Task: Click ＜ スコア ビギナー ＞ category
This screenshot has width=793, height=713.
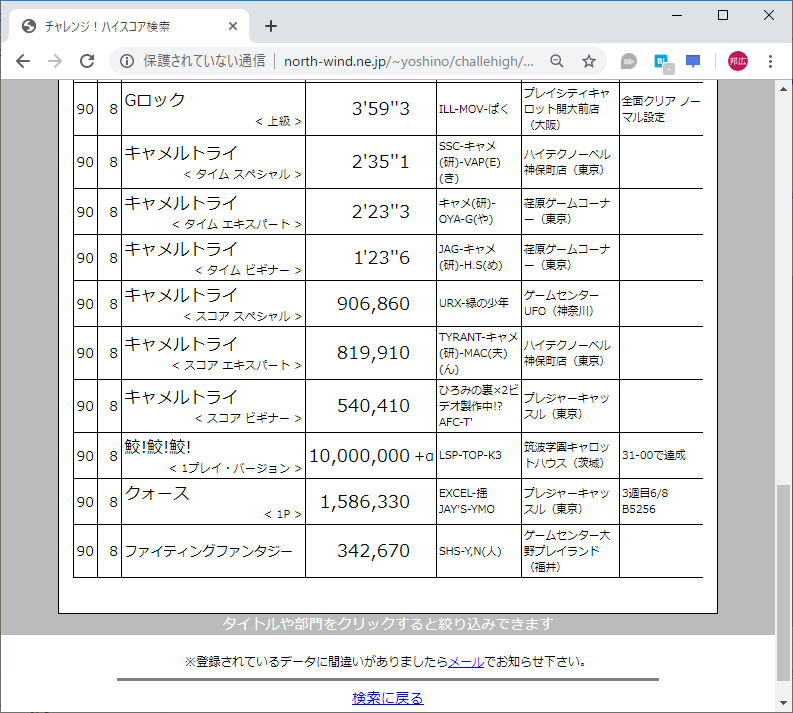Action: point(248,418)
